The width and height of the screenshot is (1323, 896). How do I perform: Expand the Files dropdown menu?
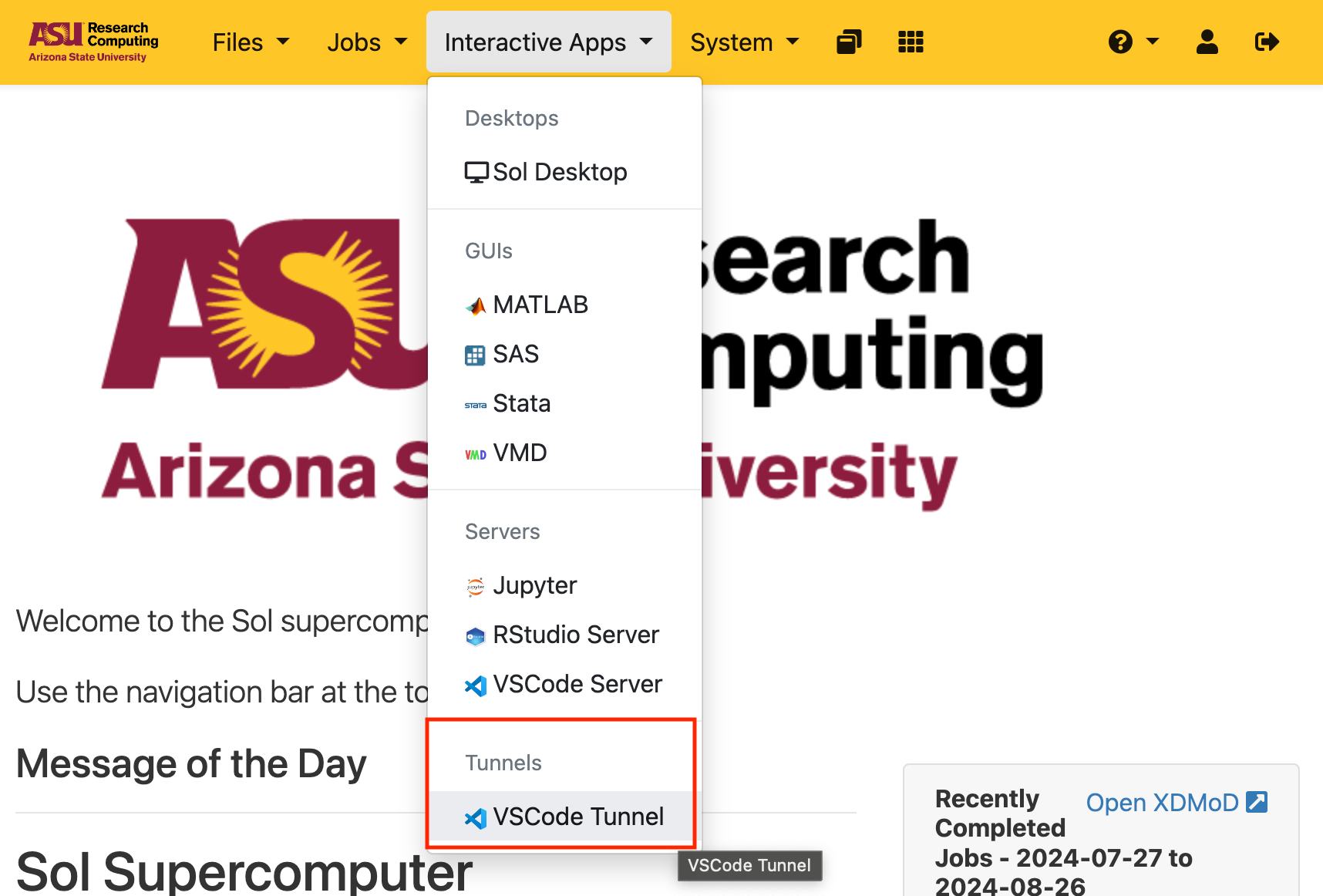tap(251, 42)
